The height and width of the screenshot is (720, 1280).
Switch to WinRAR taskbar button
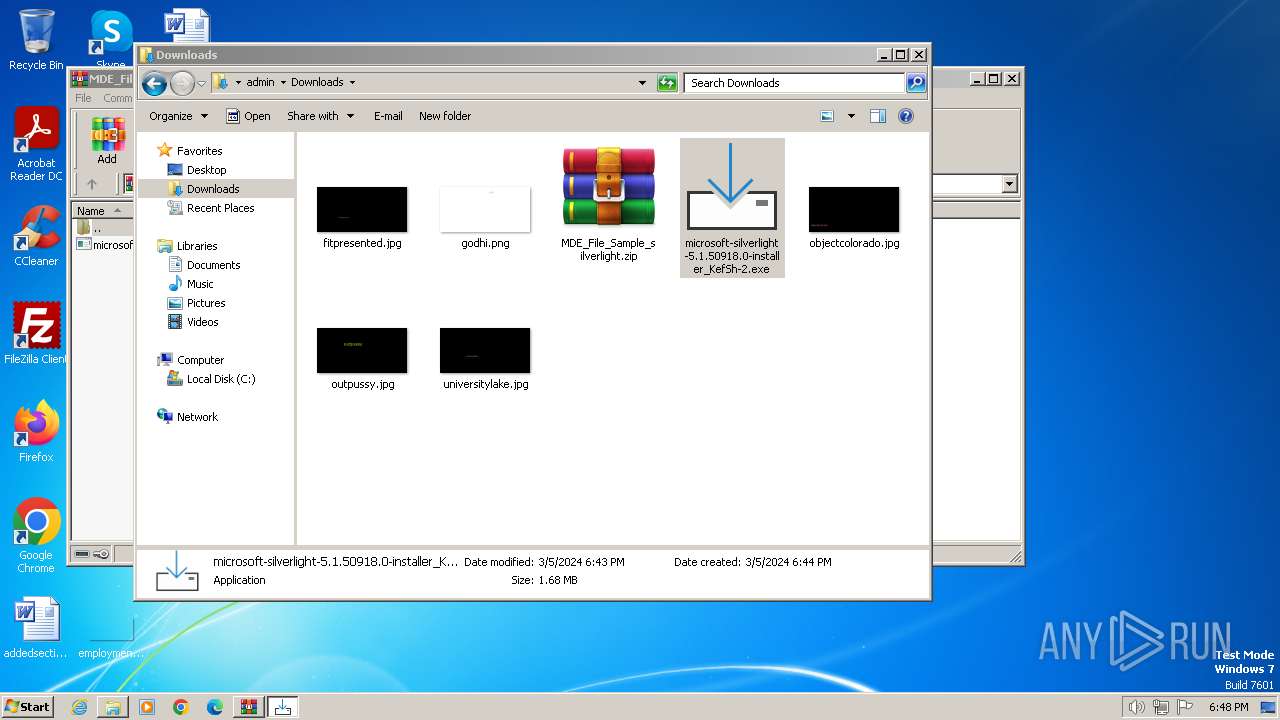248,707
